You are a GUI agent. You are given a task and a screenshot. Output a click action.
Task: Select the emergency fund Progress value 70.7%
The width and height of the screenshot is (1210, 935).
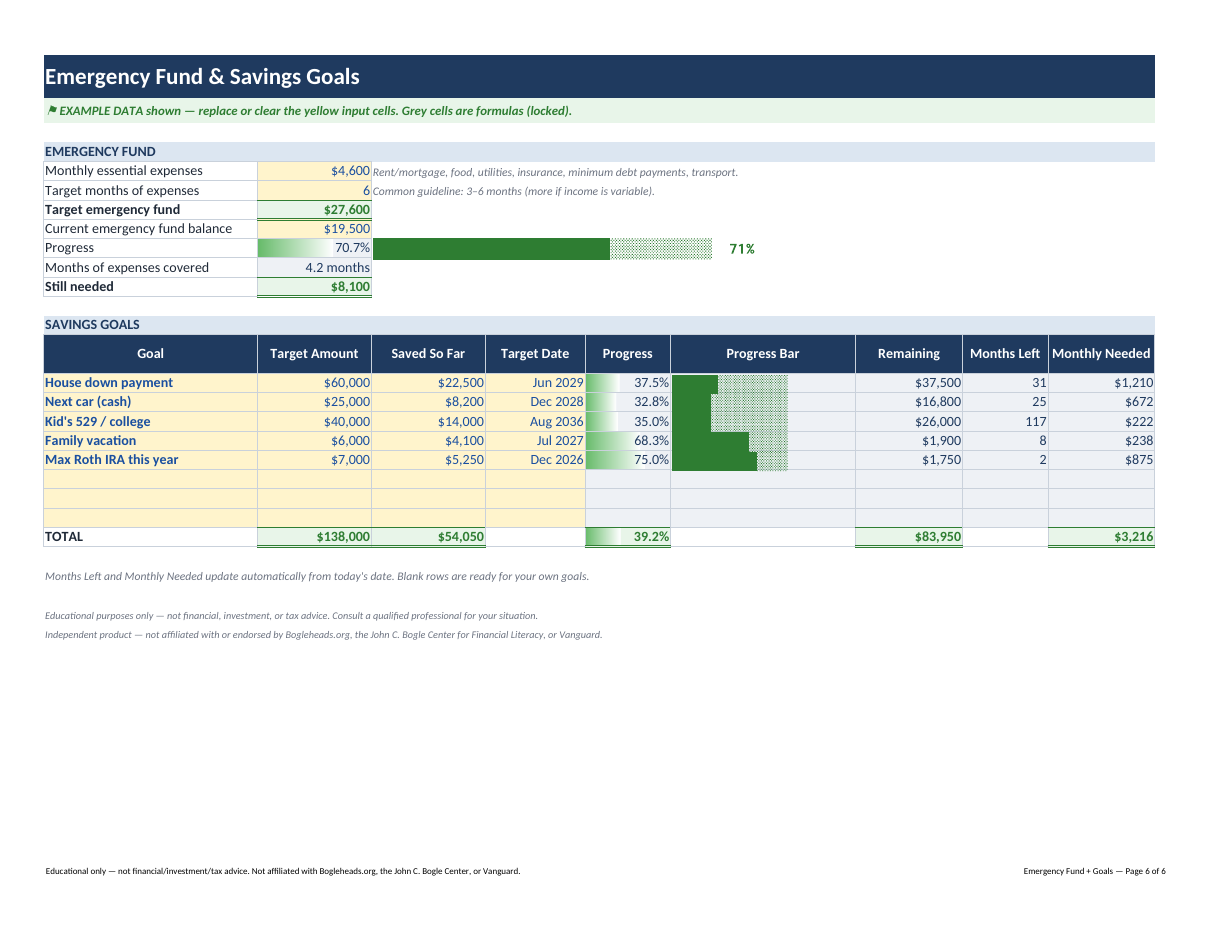pyautogui.click(x=314, y=248)
